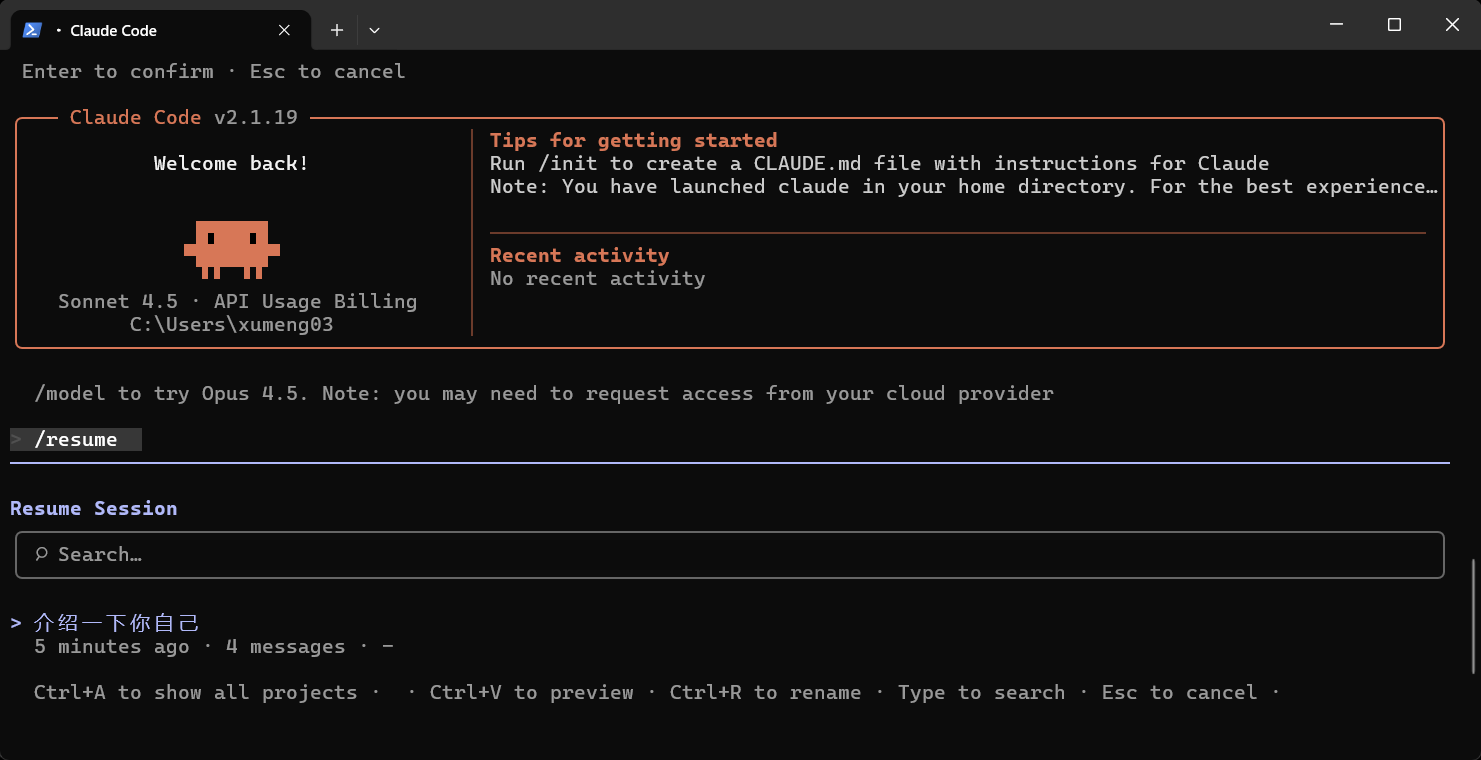The height and width of the screenshot is (760, 1481).
Task: Open a new terminal tab with the plus button
Action: click(x=337, y=30)
